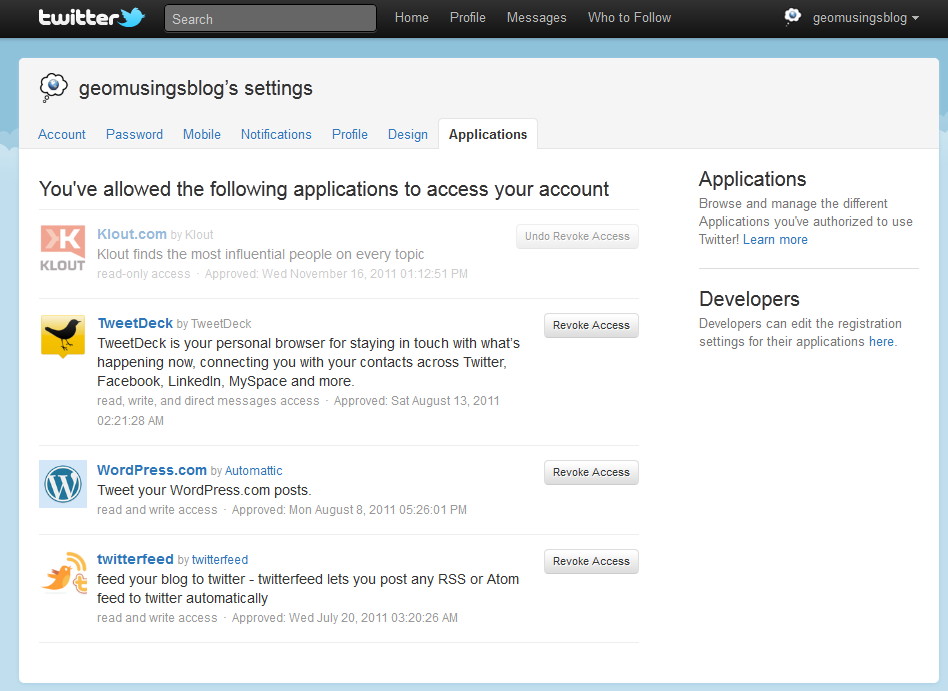The width and height of the screenshot is (948, 691).
Task: Revoke access for twitterfeed
Action: point(591,561)
